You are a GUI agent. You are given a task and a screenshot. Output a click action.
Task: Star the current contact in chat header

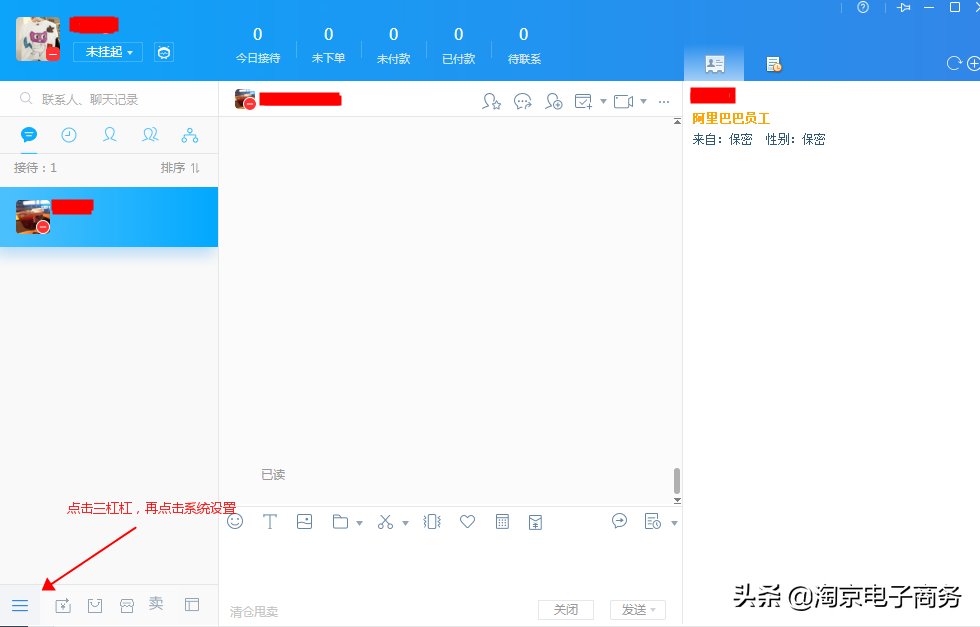[x=492, y=100]
